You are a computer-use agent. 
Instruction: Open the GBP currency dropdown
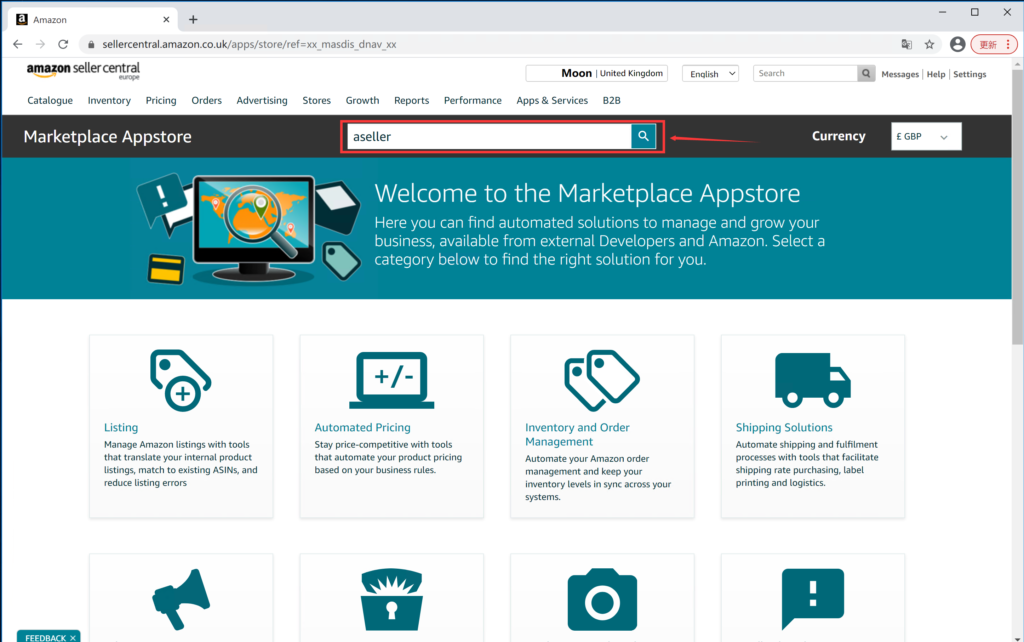tap(926, 136)
